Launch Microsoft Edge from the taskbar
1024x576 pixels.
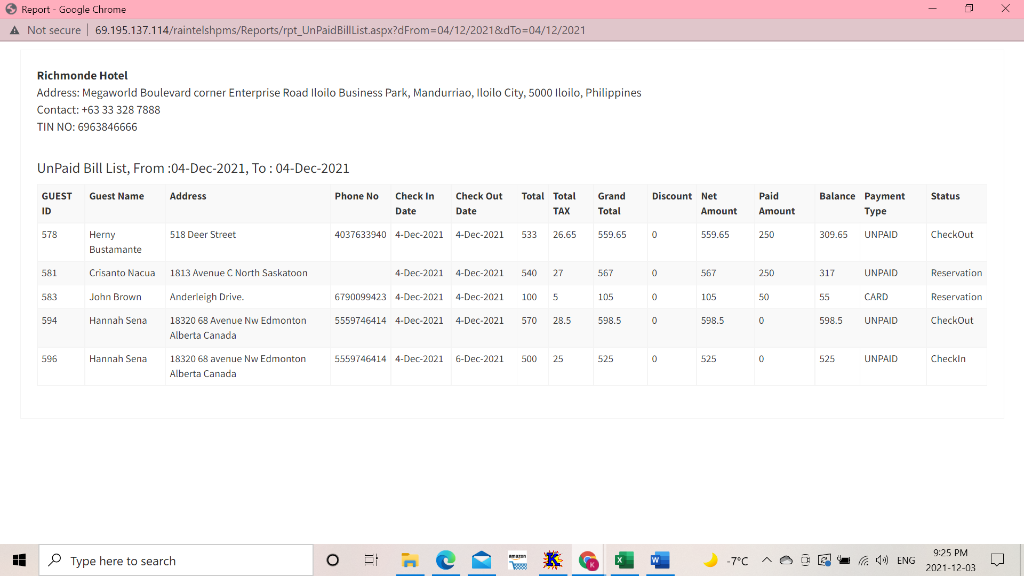(446, 560)
